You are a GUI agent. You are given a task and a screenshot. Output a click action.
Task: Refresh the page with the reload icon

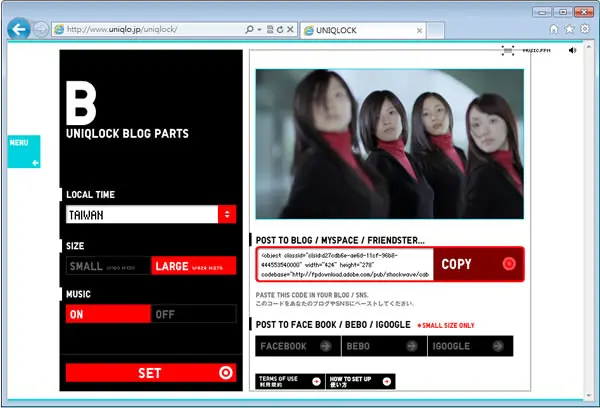(280, 29)
